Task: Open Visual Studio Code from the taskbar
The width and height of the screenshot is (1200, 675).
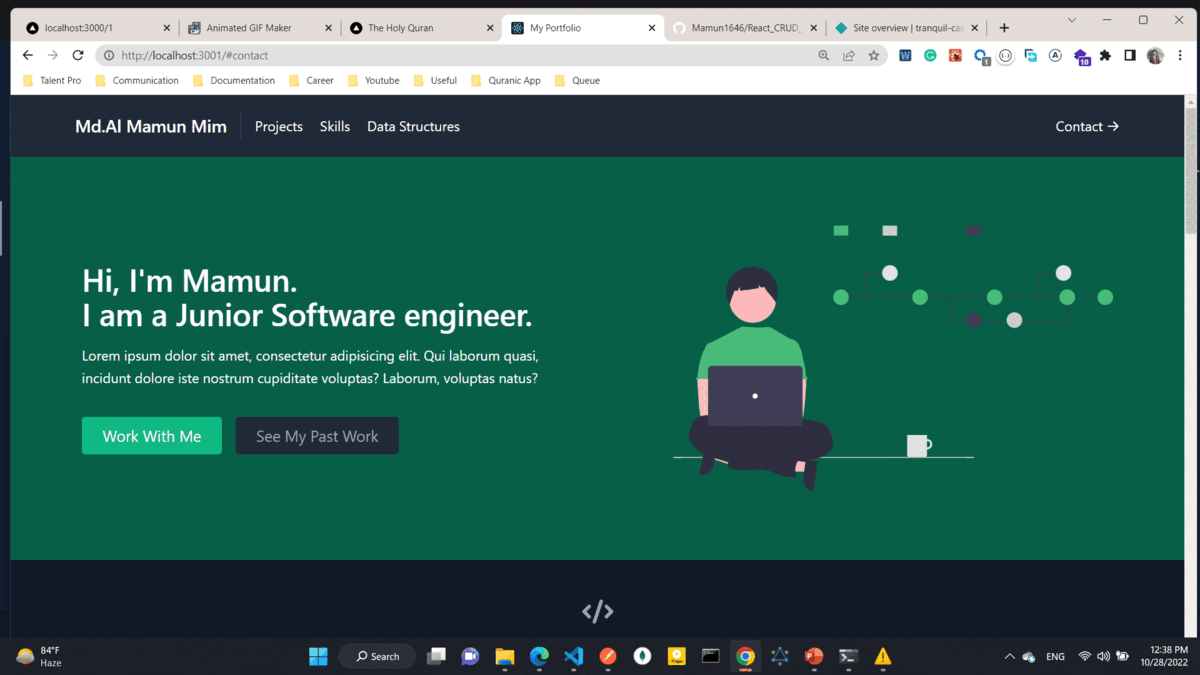Action: (573, 657)
